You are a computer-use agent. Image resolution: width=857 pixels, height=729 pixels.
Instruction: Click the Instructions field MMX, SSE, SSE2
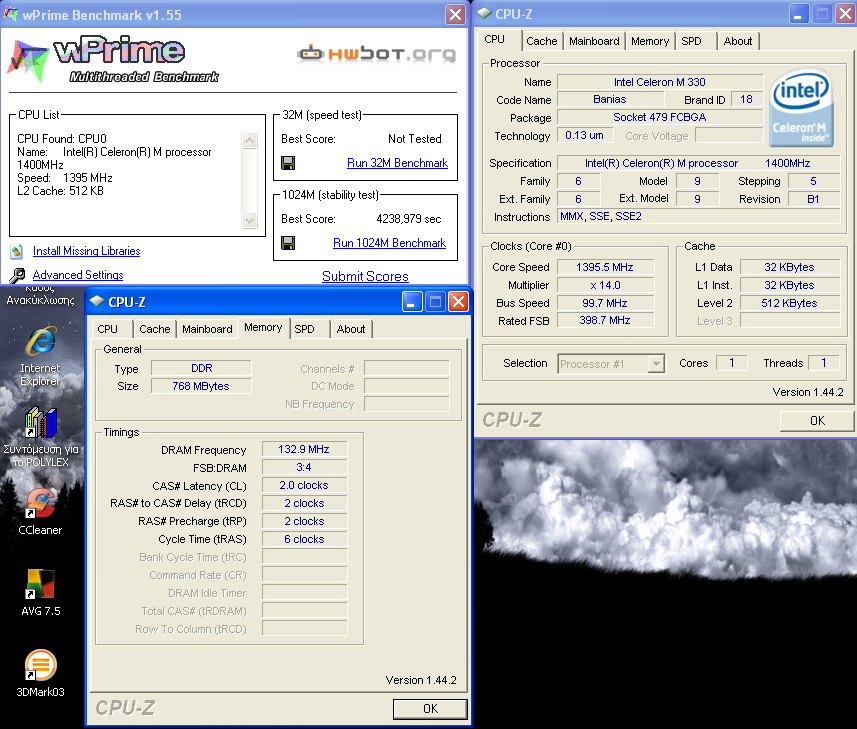pos(698,216)
